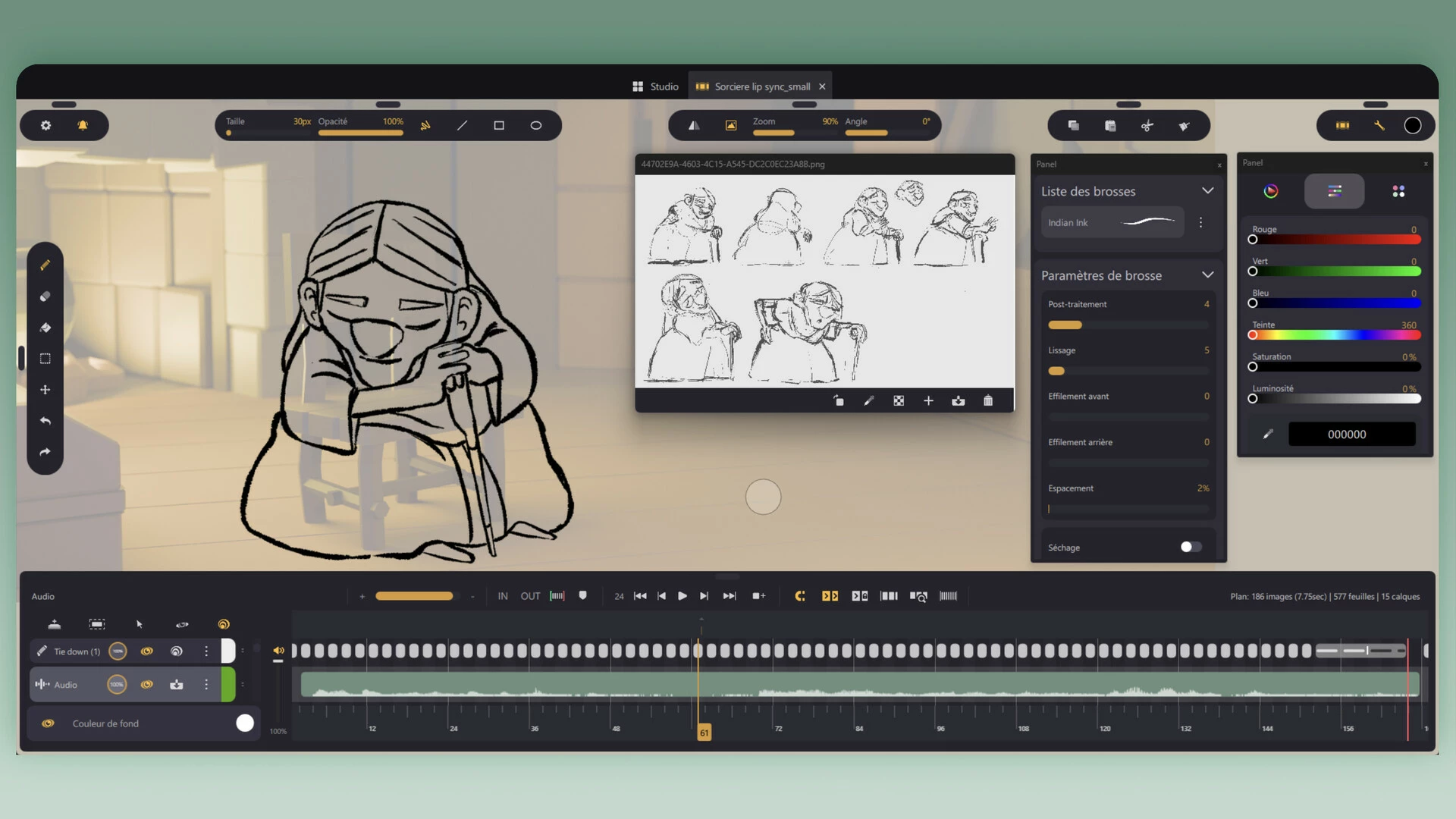Set the IN point on the timeline
This screenshot has height=819, width=1456.
(503, 596)
